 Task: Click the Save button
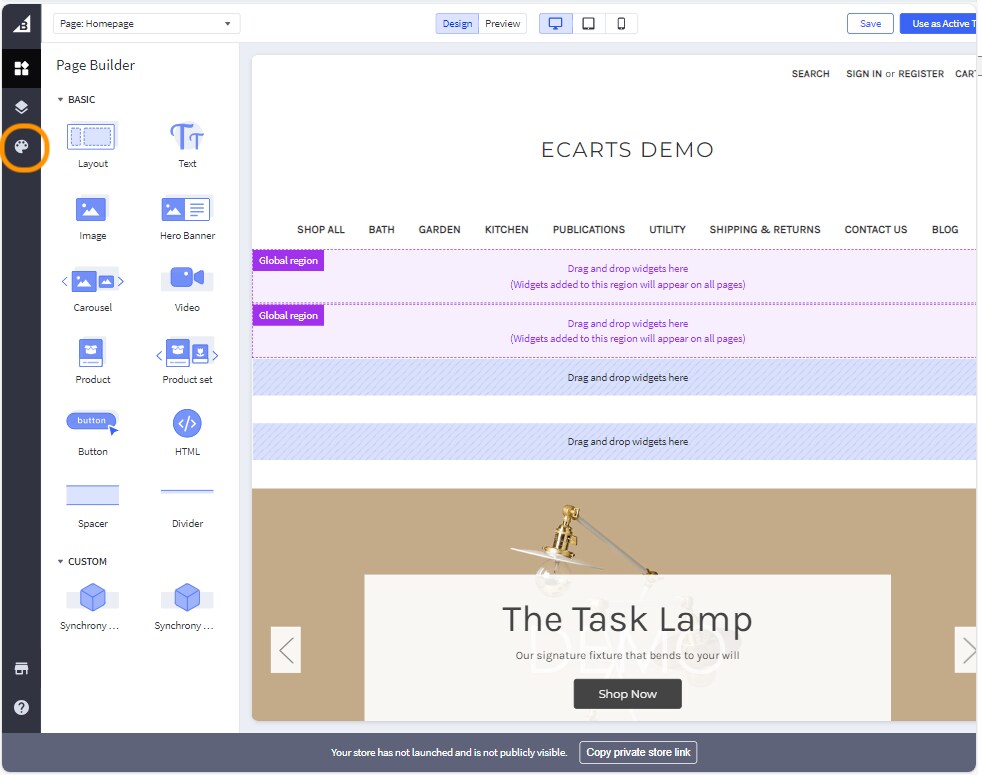(x=870, y=24)
